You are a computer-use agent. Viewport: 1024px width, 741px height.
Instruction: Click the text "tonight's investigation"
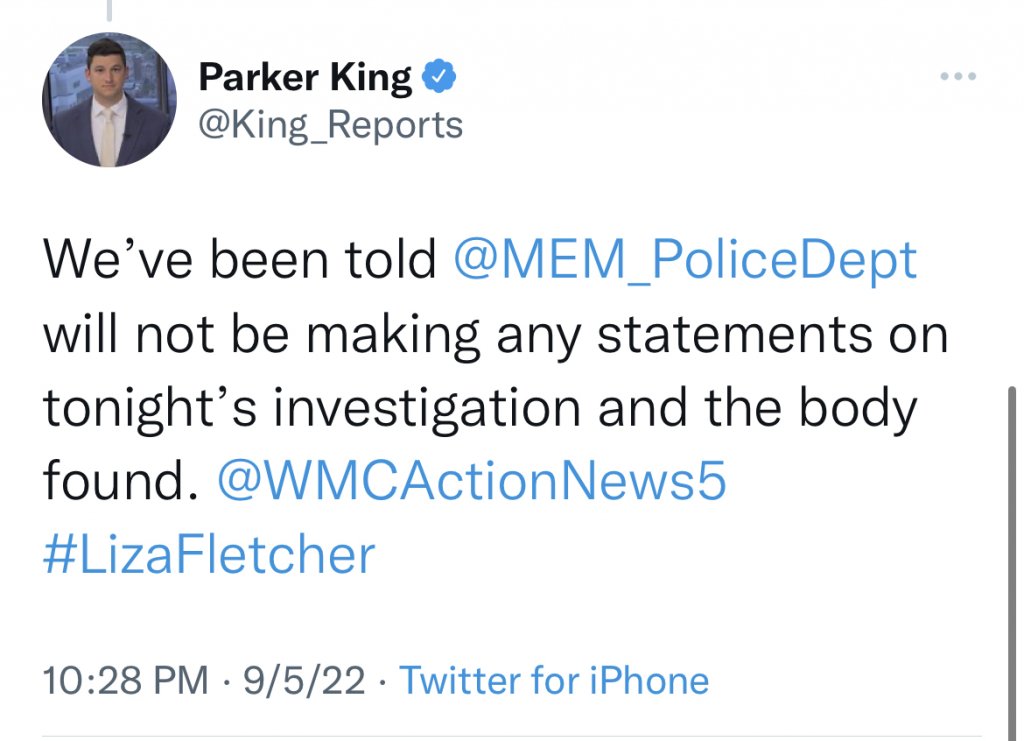(311, 409)
